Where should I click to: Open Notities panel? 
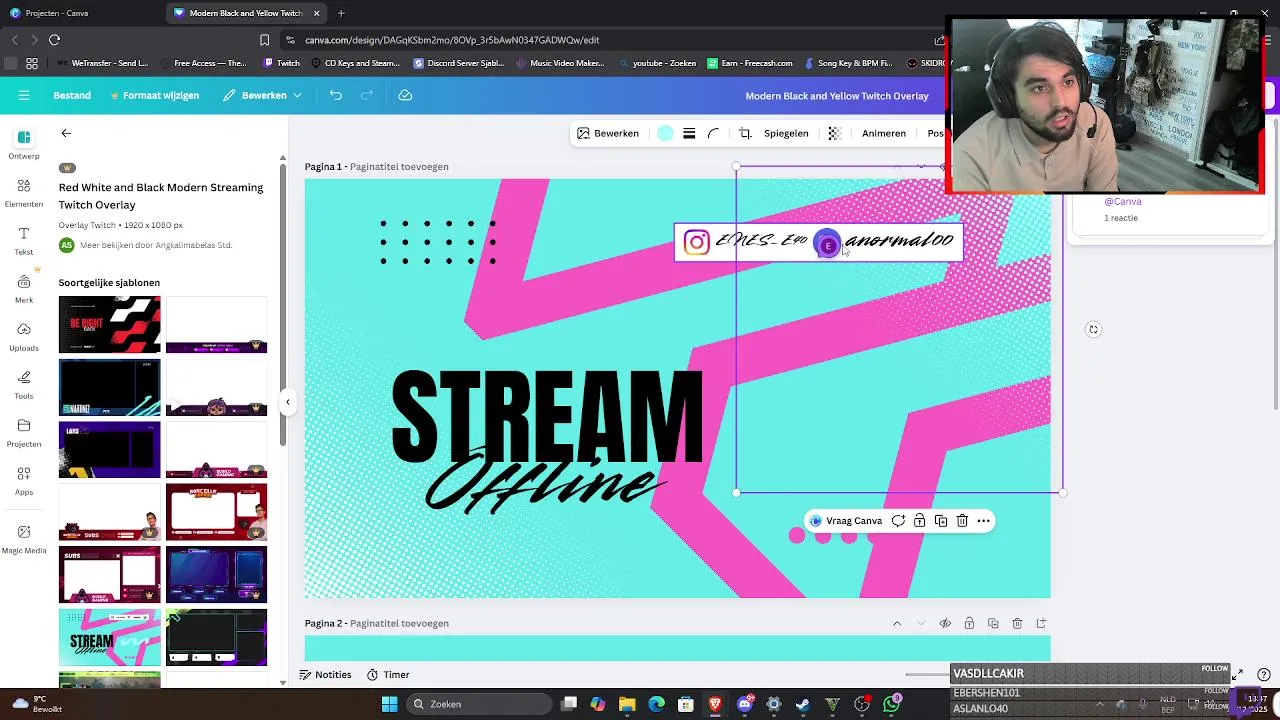(326, 675)
